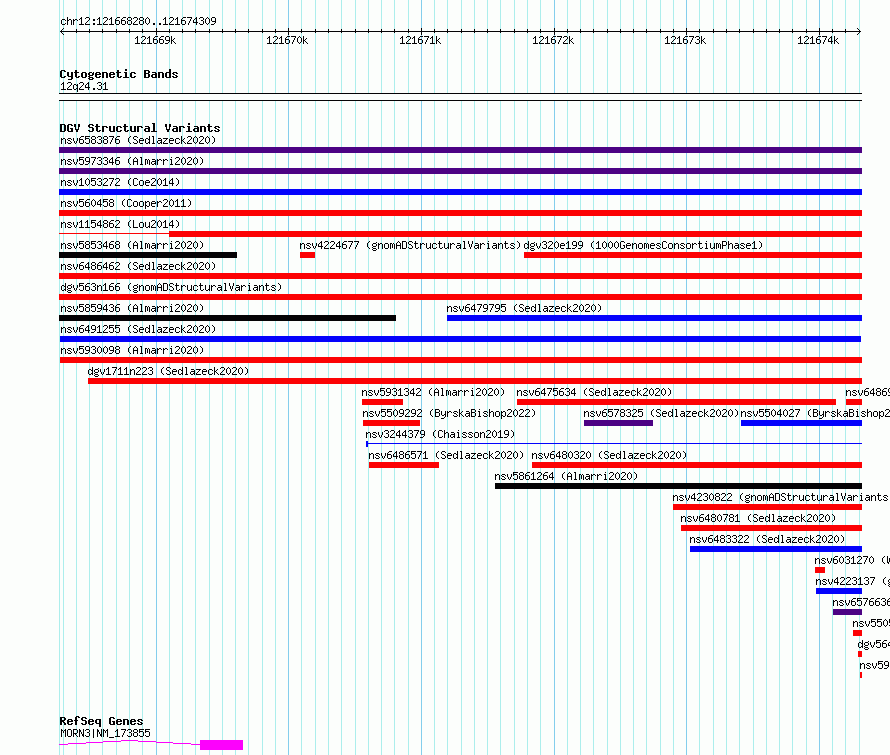Click the 121672k ruler position
890x755 pixels.
[553, 40]
